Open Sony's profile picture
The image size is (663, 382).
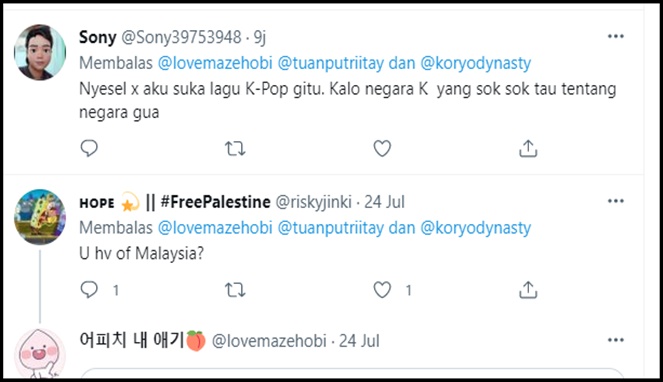click(40, 52)
